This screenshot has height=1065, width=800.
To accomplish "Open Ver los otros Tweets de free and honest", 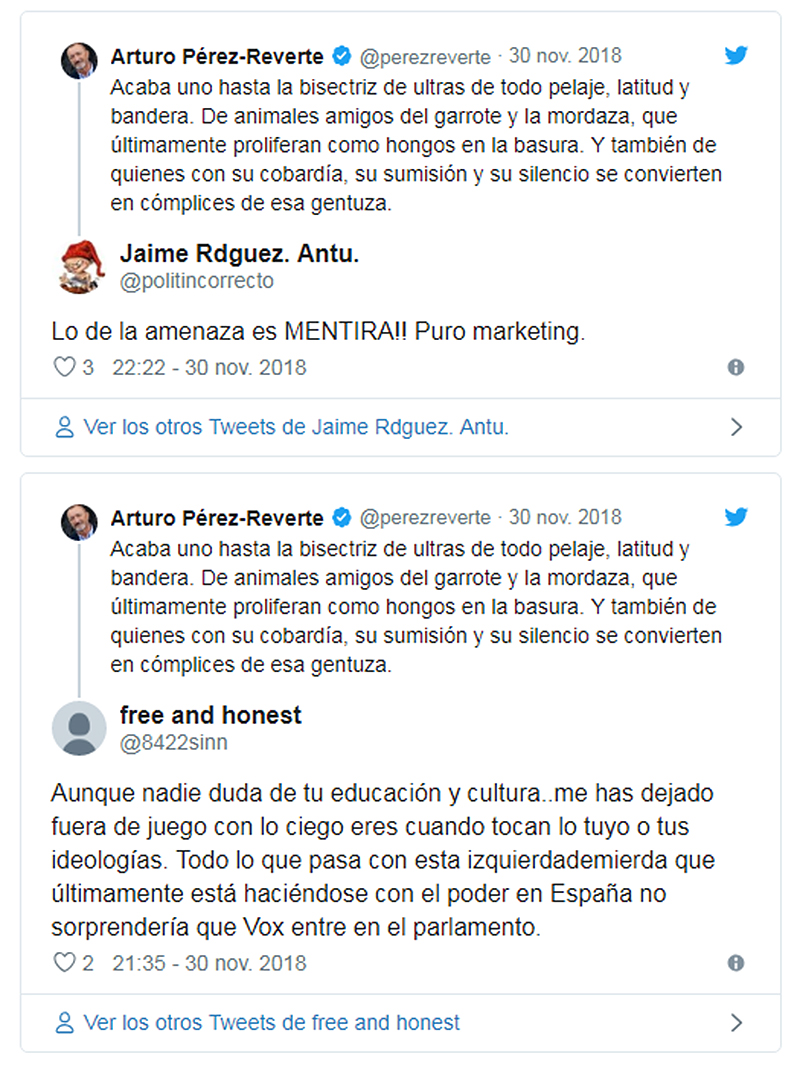I will click(272, 1023).
